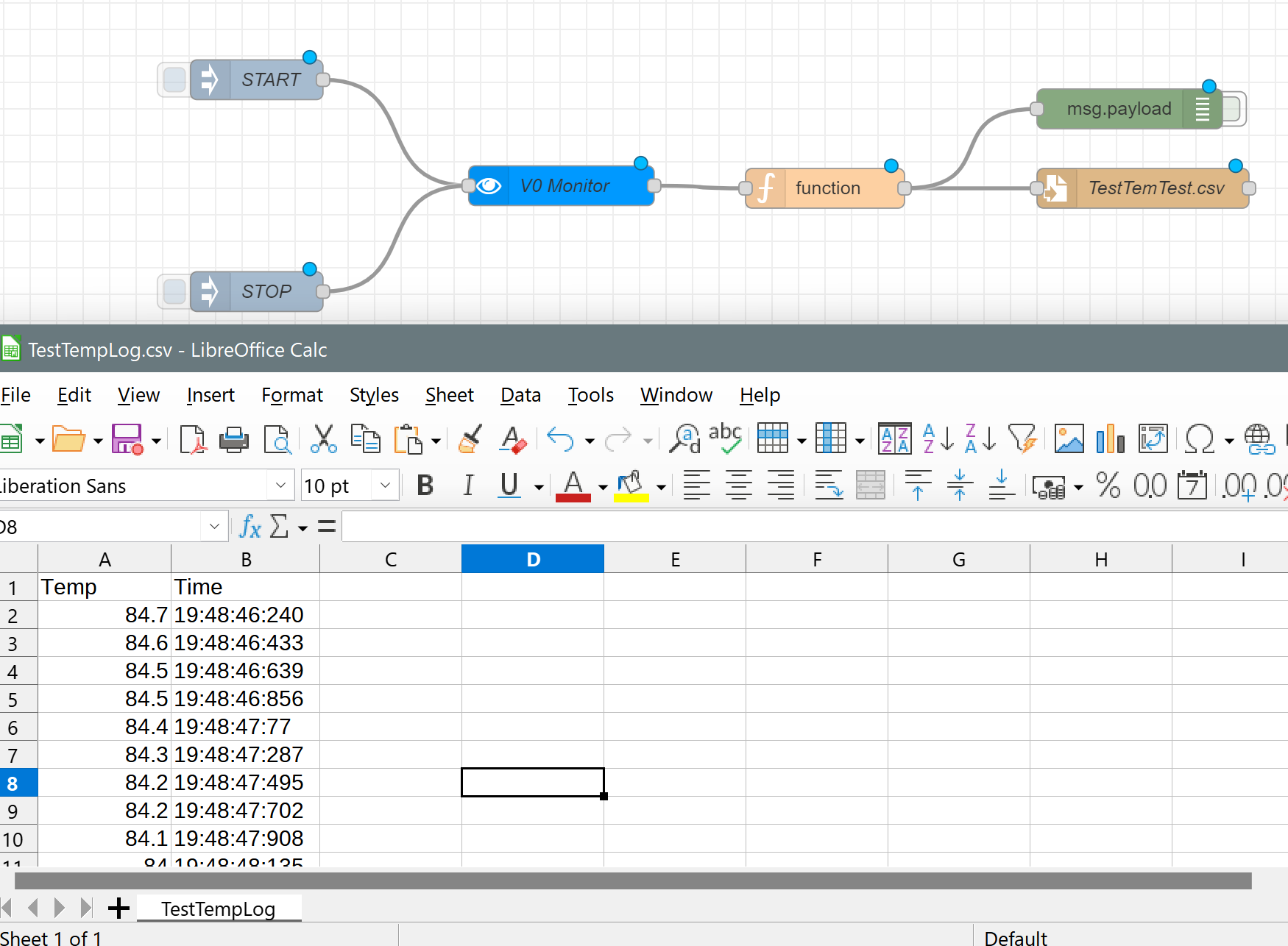The width and height of the screenshot is (1288, 946).
Task: Expand the Save dropdown arrow
Action: coord(156,441)
